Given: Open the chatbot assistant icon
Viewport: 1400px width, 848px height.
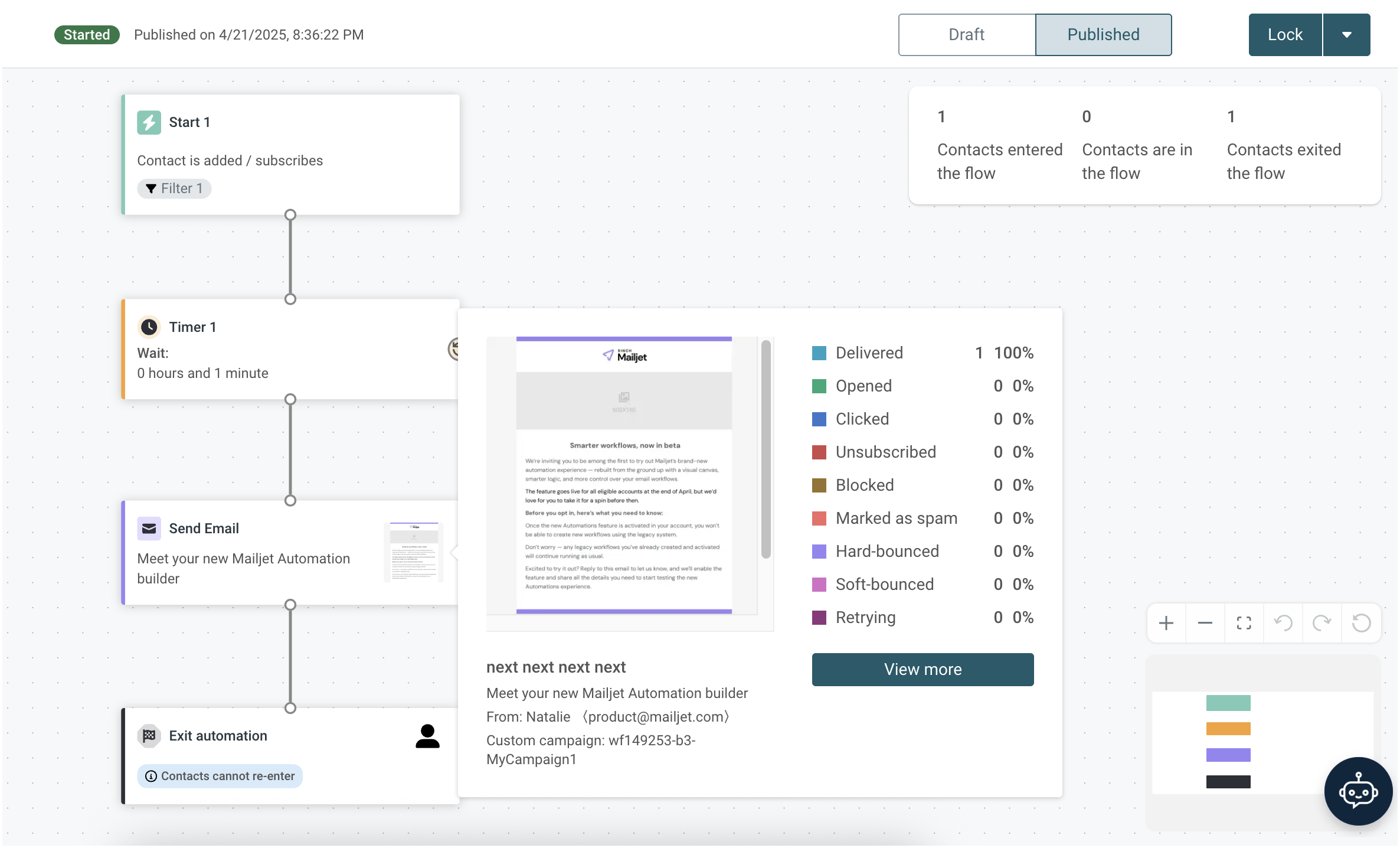Looking at the screenshot, I should click(x=1358, y=791).
